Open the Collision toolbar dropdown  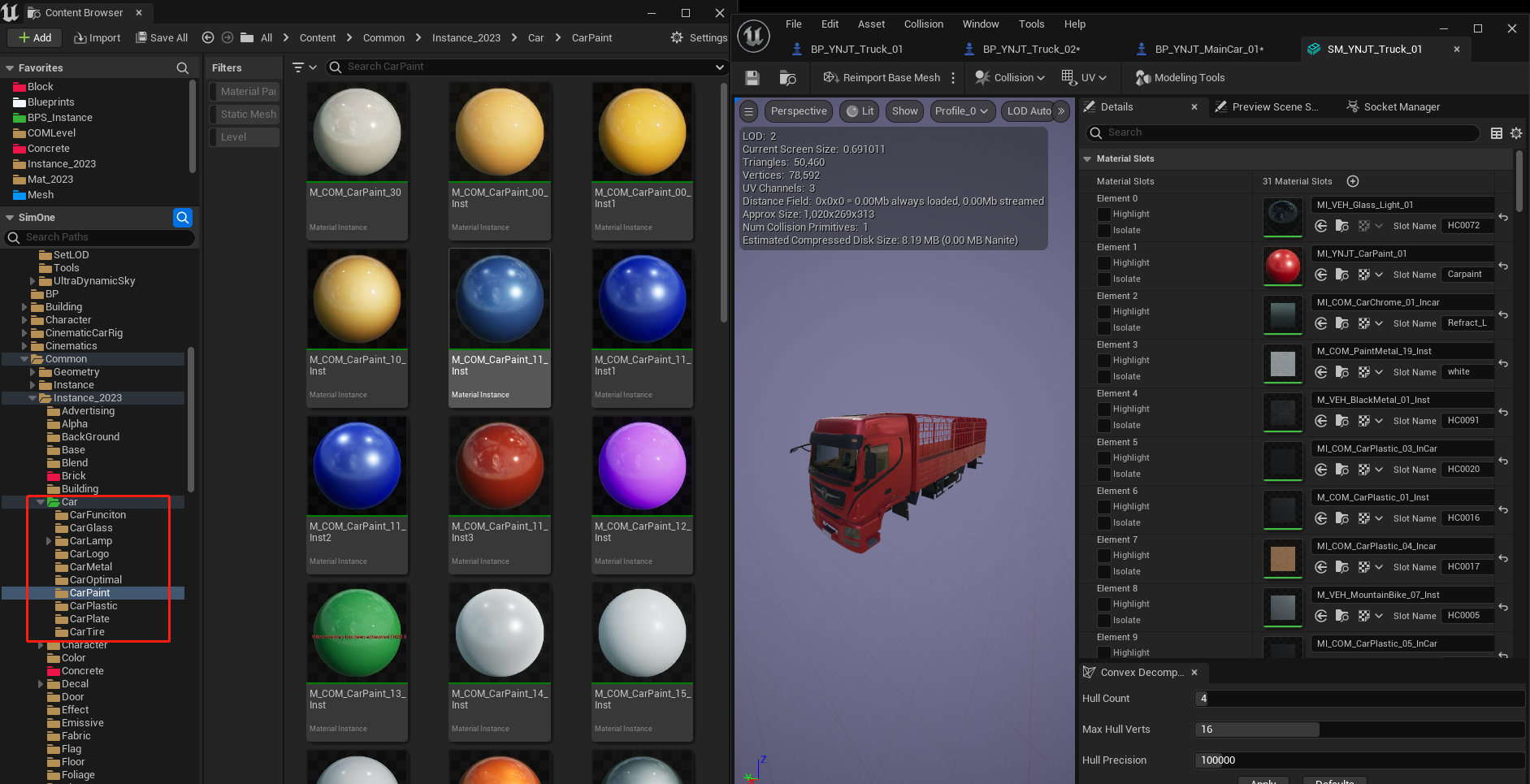point(1010,78)
